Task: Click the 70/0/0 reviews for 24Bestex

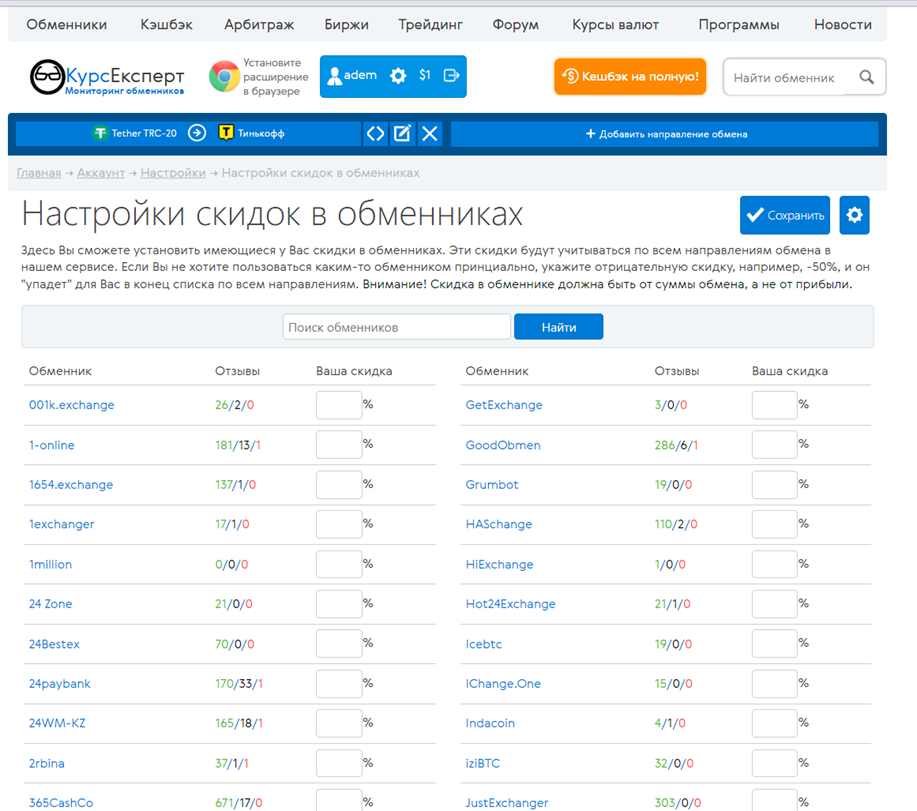Action: tap(235, 644)
